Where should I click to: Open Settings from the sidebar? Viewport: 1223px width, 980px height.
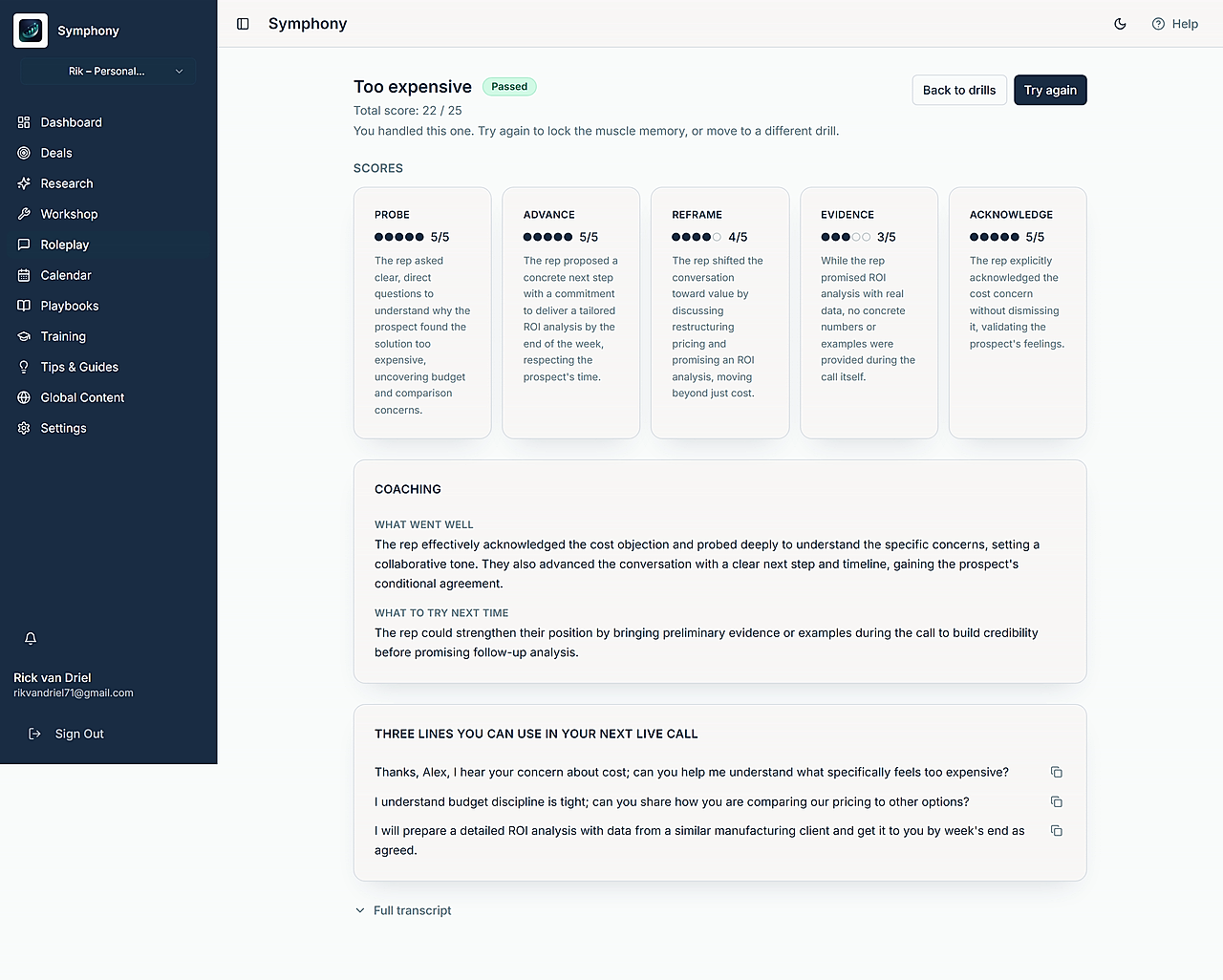tap(108, 428)
